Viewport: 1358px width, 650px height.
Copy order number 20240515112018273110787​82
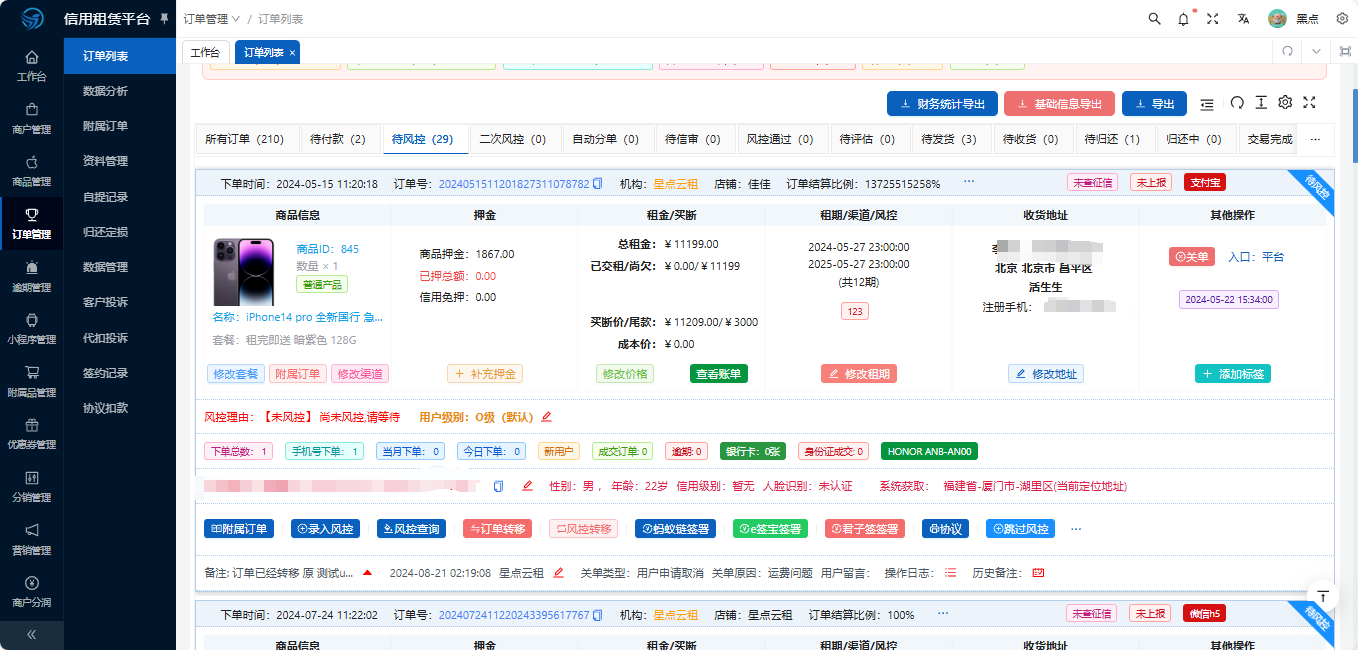pos(598,184)
